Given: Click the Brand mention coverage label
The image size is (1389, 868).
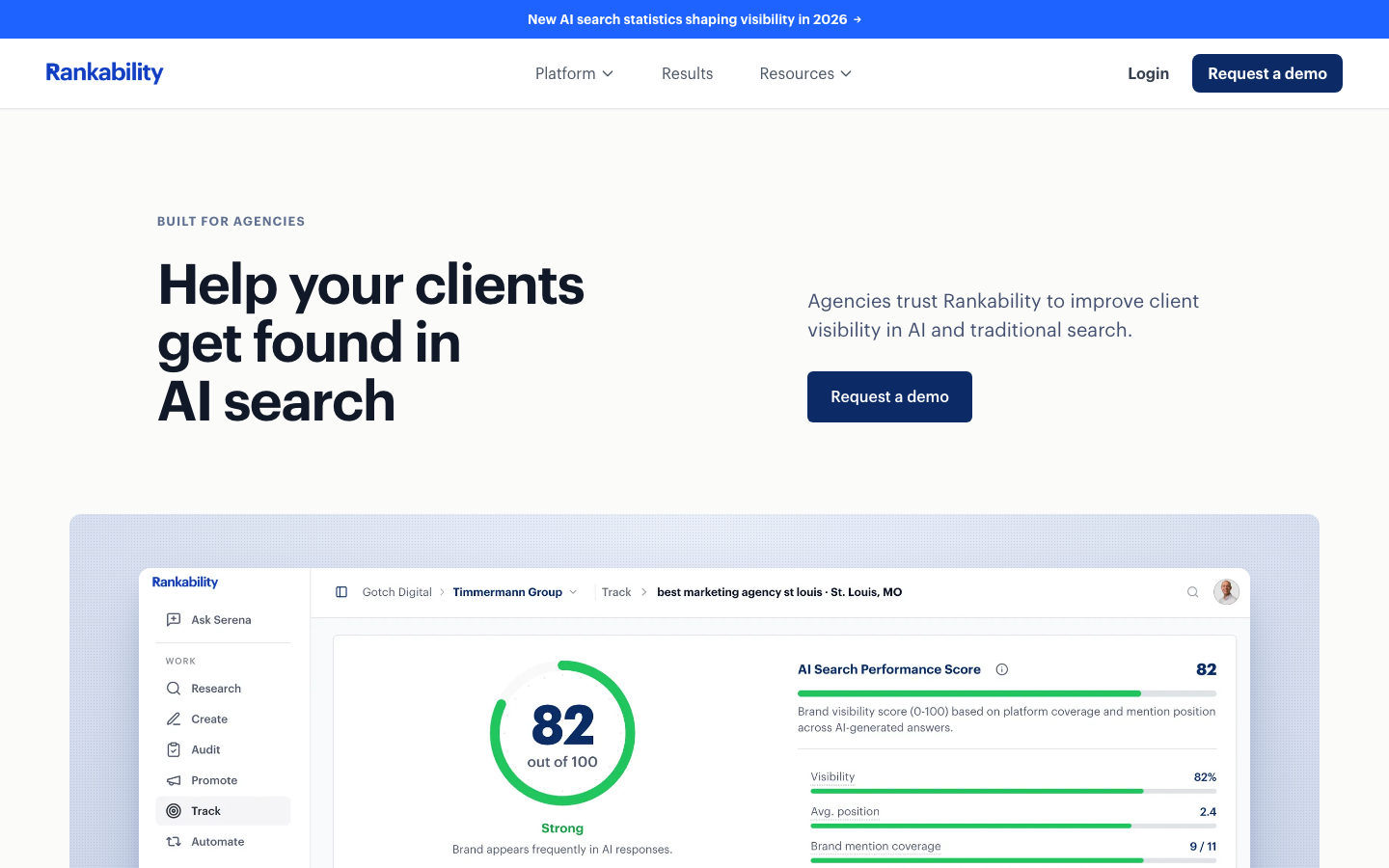Looking at the screenshot, I should [875, 846].
